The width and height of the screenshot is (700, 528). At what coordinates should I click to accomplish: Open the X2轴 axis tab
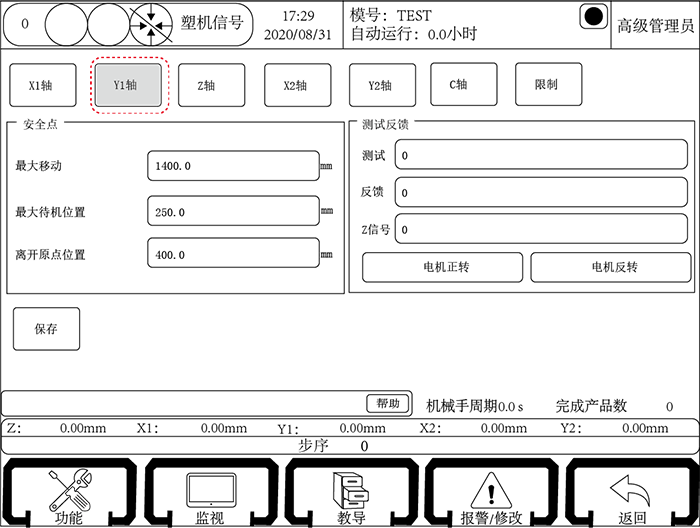(297, 85)
